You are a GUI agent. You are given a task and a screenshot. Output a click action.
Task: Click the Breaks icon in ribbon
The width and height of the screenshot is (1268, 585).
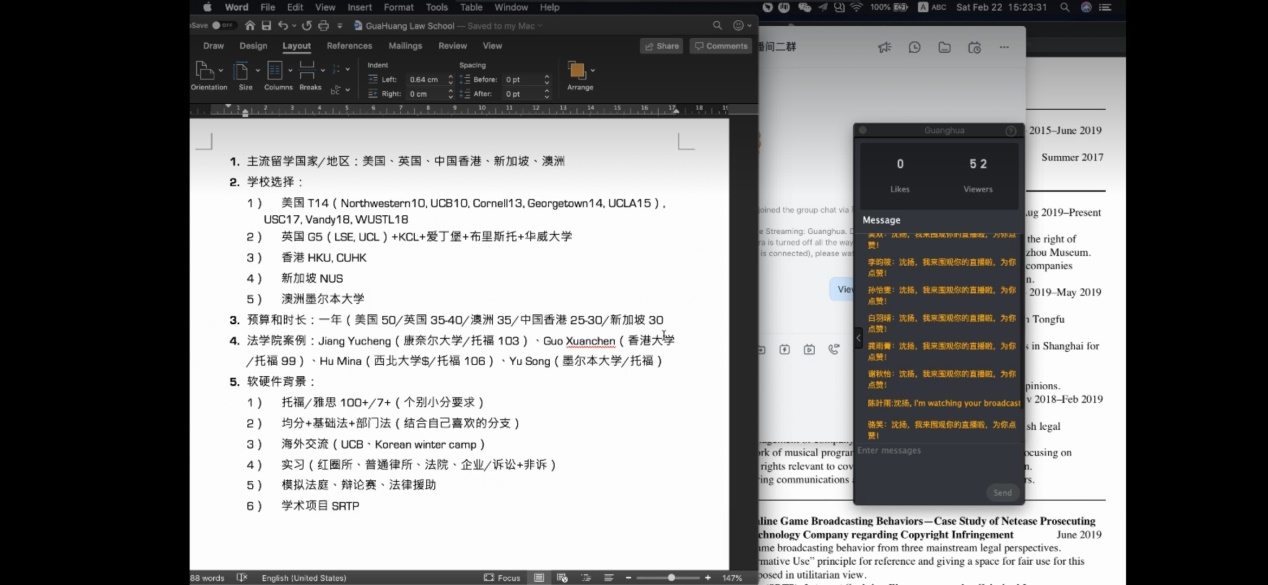tap(308, 72)
